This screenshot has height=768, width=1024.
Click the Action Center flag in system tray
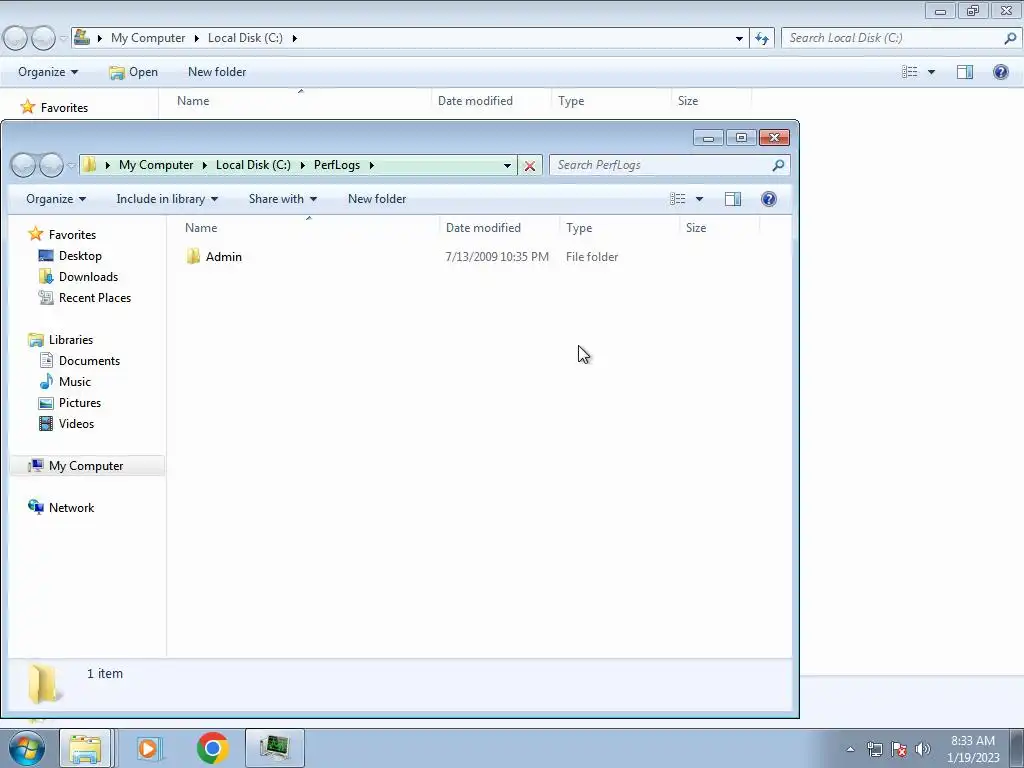click(x=899, y=749)
